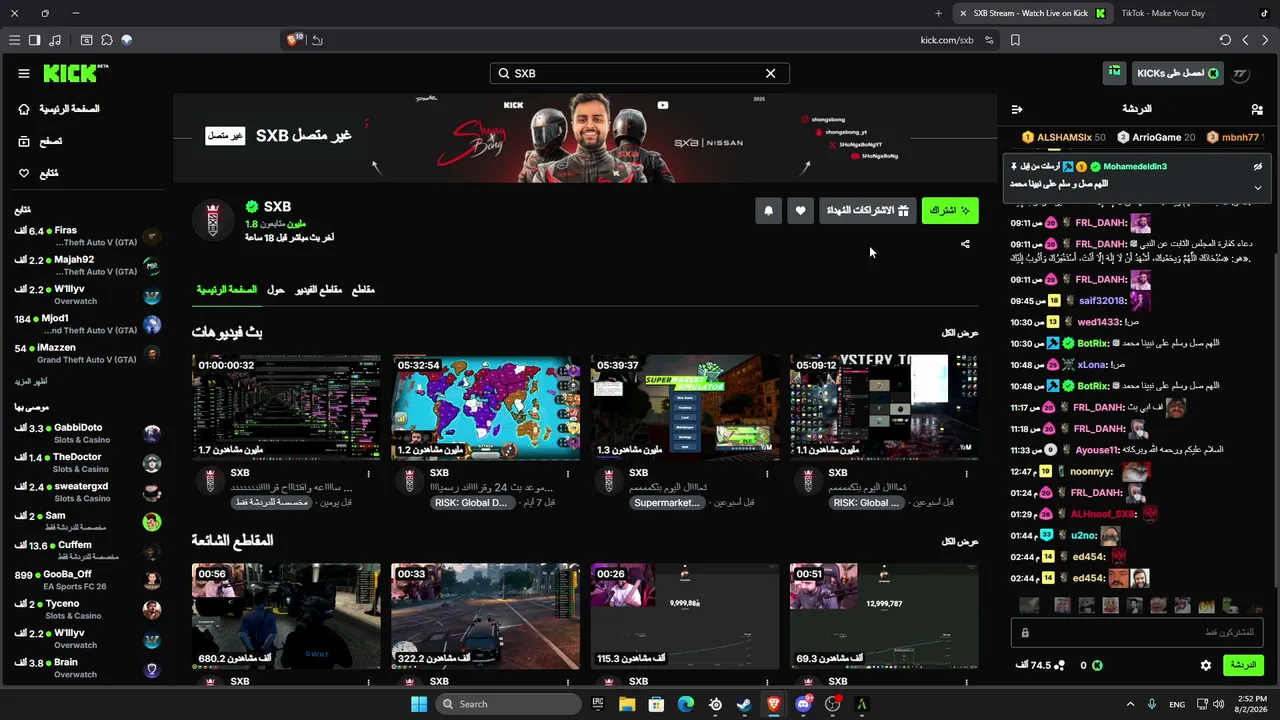The width and height of the screenshot is (1280, 720).
Task: Open the Kick shop icon in the header
Action: pos(1114,72)
